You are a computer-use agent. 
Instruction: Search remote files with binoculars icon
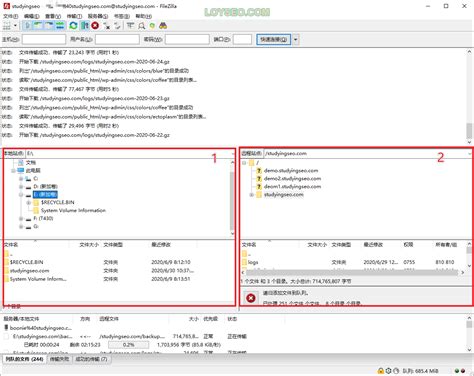pyautogui.click(x=163, y=26)
